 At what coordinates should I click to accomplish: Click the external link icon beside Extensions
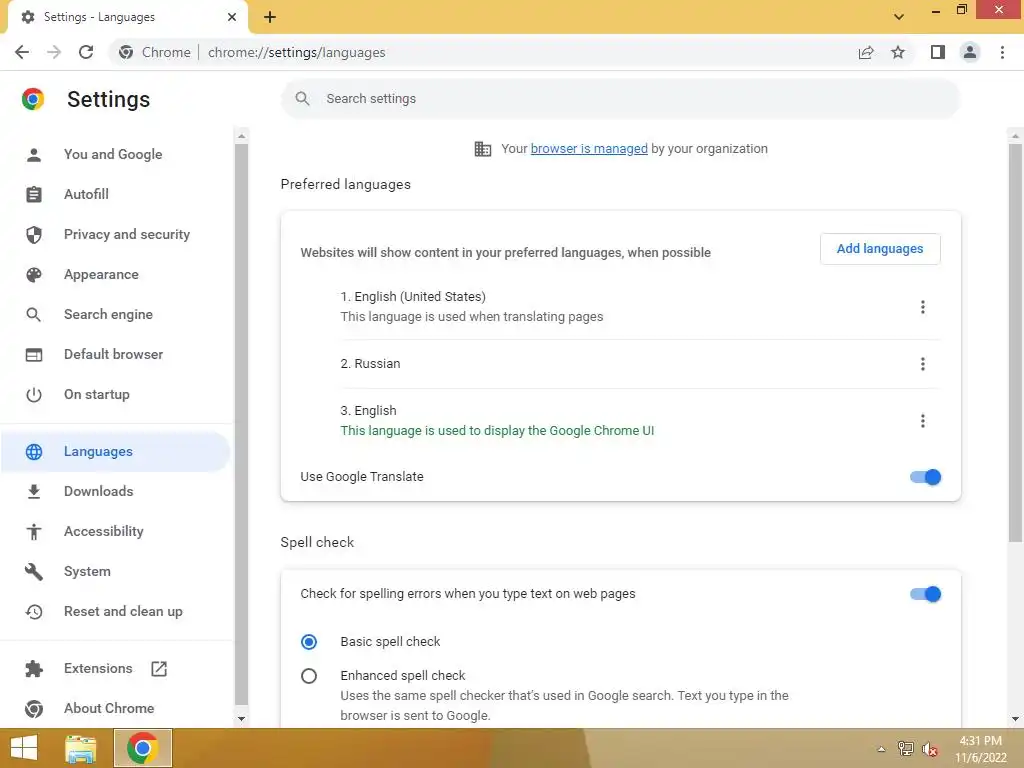coord(159,668)
